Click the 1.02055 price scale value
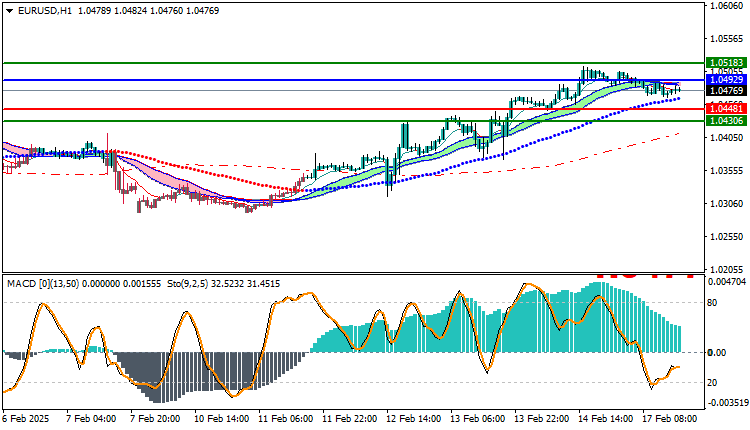The image size is (750, 430). coord(727,269)
